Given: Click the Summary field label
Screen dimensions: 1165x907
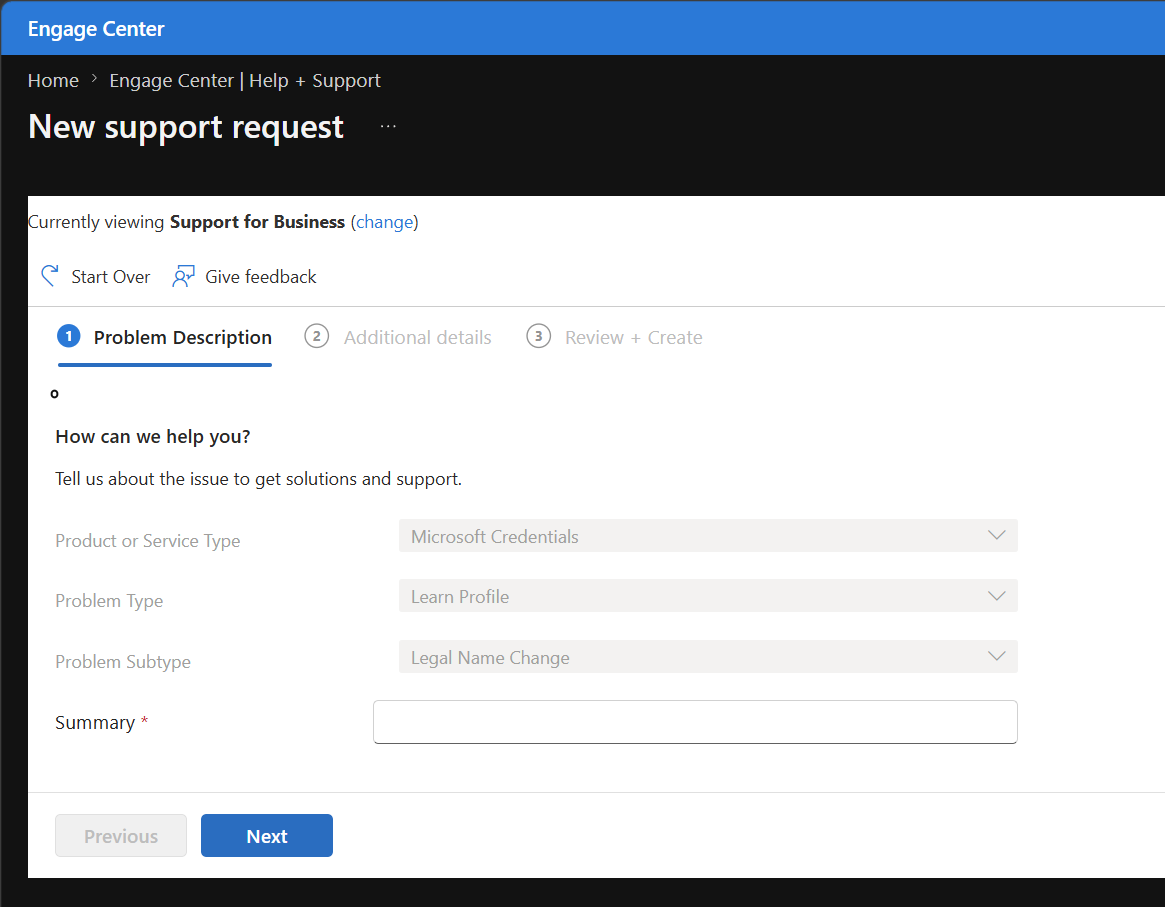Looking at the screenshot, I should [95, 723].
